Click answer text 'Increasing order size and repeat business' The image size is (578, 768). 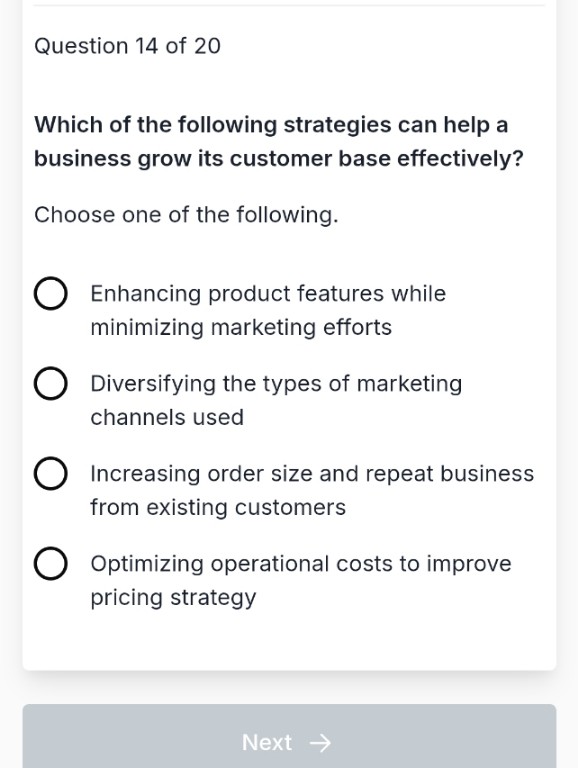click(x=312, y=474)
